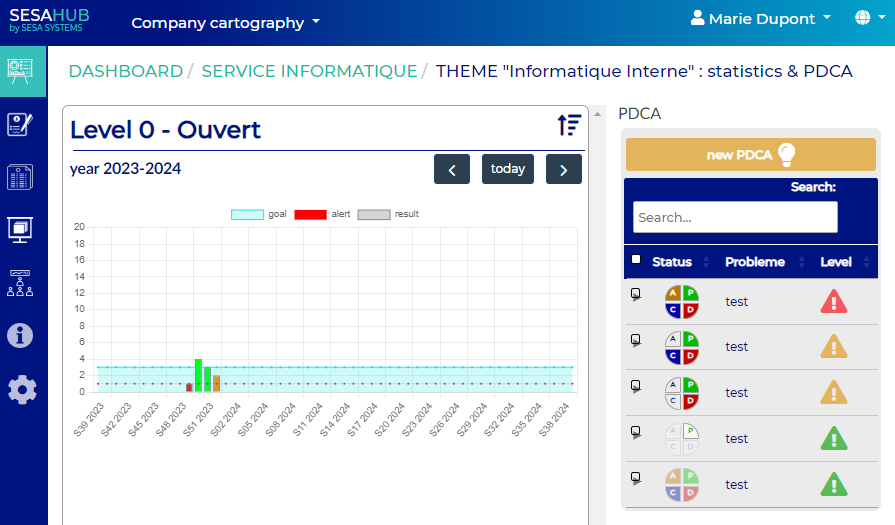The width and height of the screenshot is (895, 525).
Task: Tick the select-all checkbox in PDCA table header
Action: click(636, 260)
